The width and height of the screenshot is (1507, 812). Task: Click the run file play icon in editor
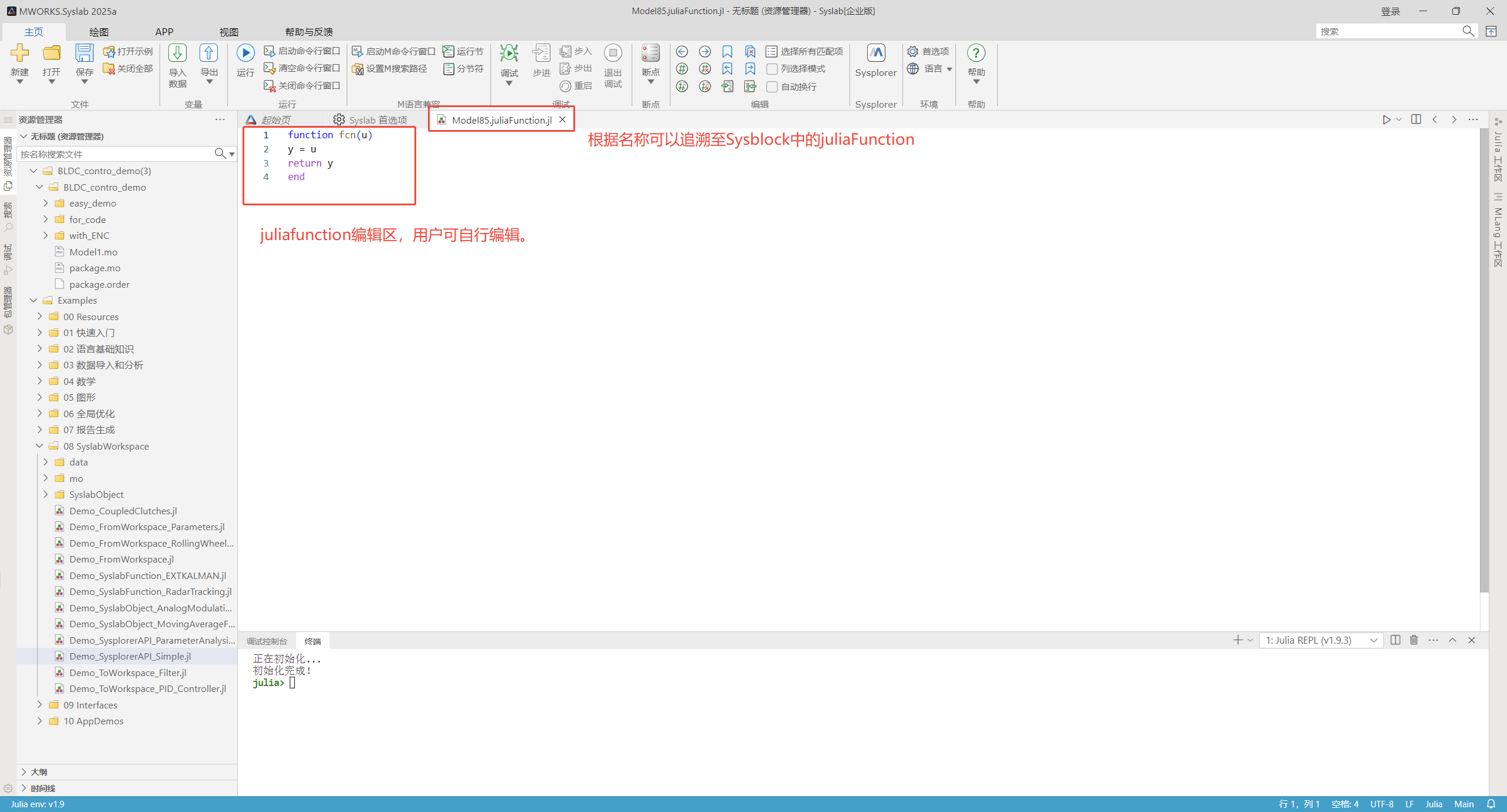point(1386,120)
